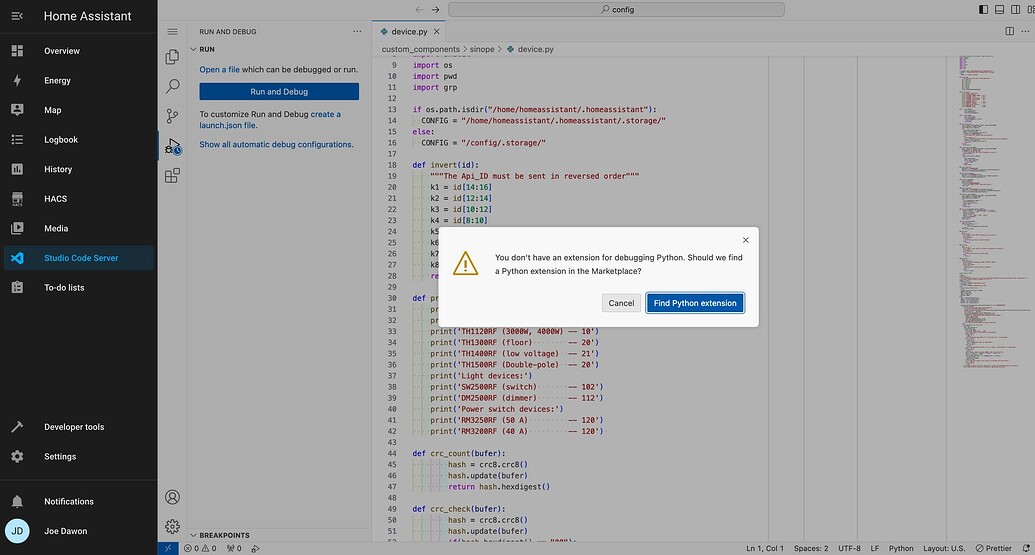
Task: Customize the editor layout
Action: click(1030, 9)
